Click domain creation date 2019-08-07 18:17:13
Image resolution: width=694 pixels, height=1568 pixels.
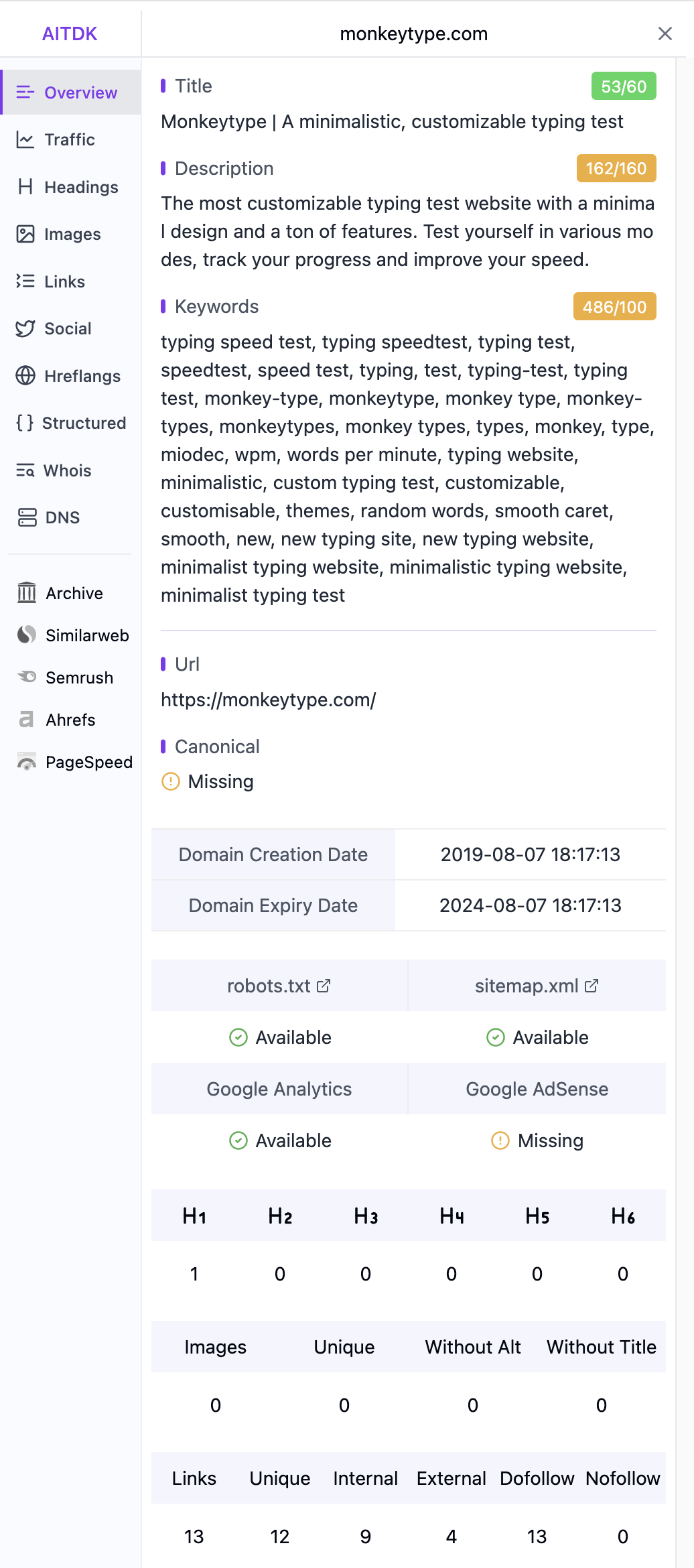tap(531, 854)
